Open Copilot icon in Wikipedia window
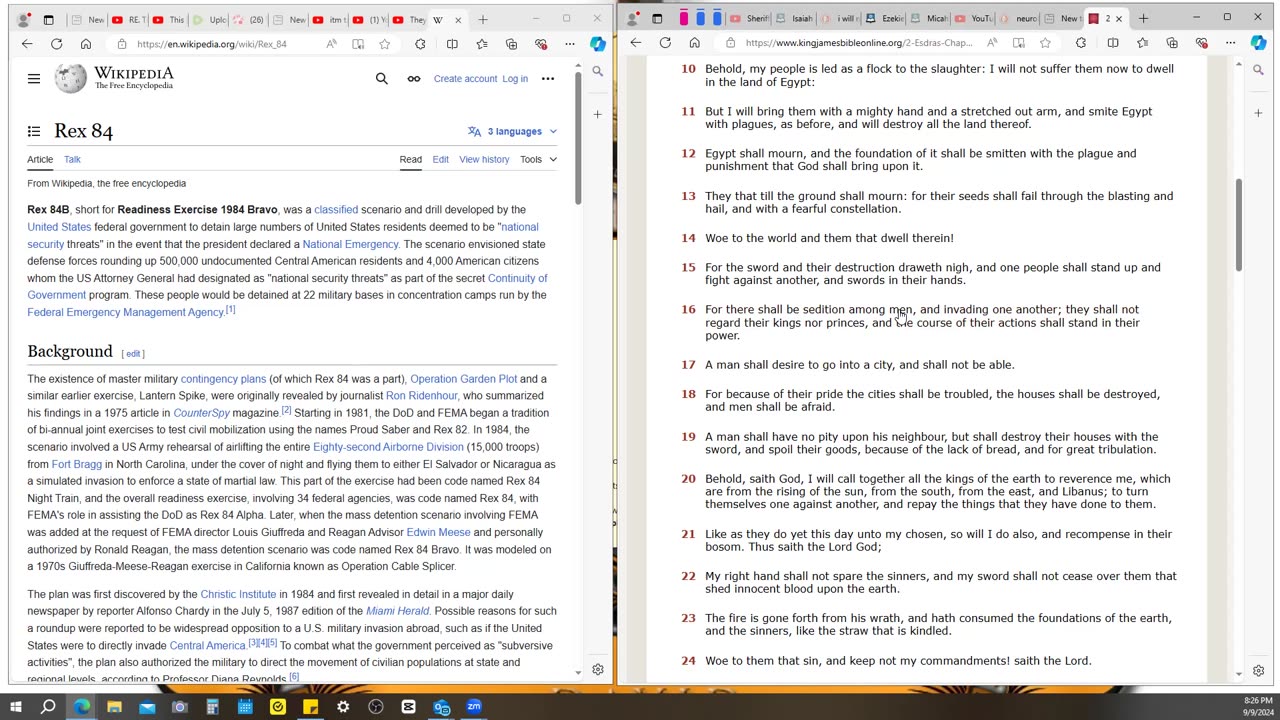 [x=597, y=44]
